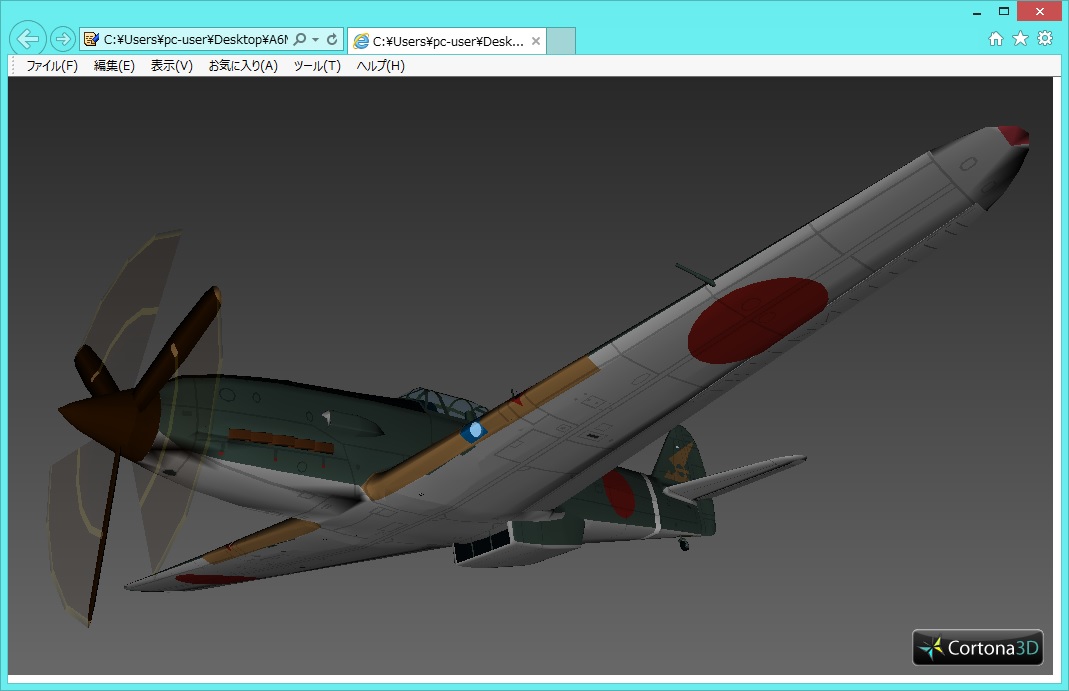Screen dimensions: 1069x691
Task: Open the お気に入り(A) menu
Action: 243,66
